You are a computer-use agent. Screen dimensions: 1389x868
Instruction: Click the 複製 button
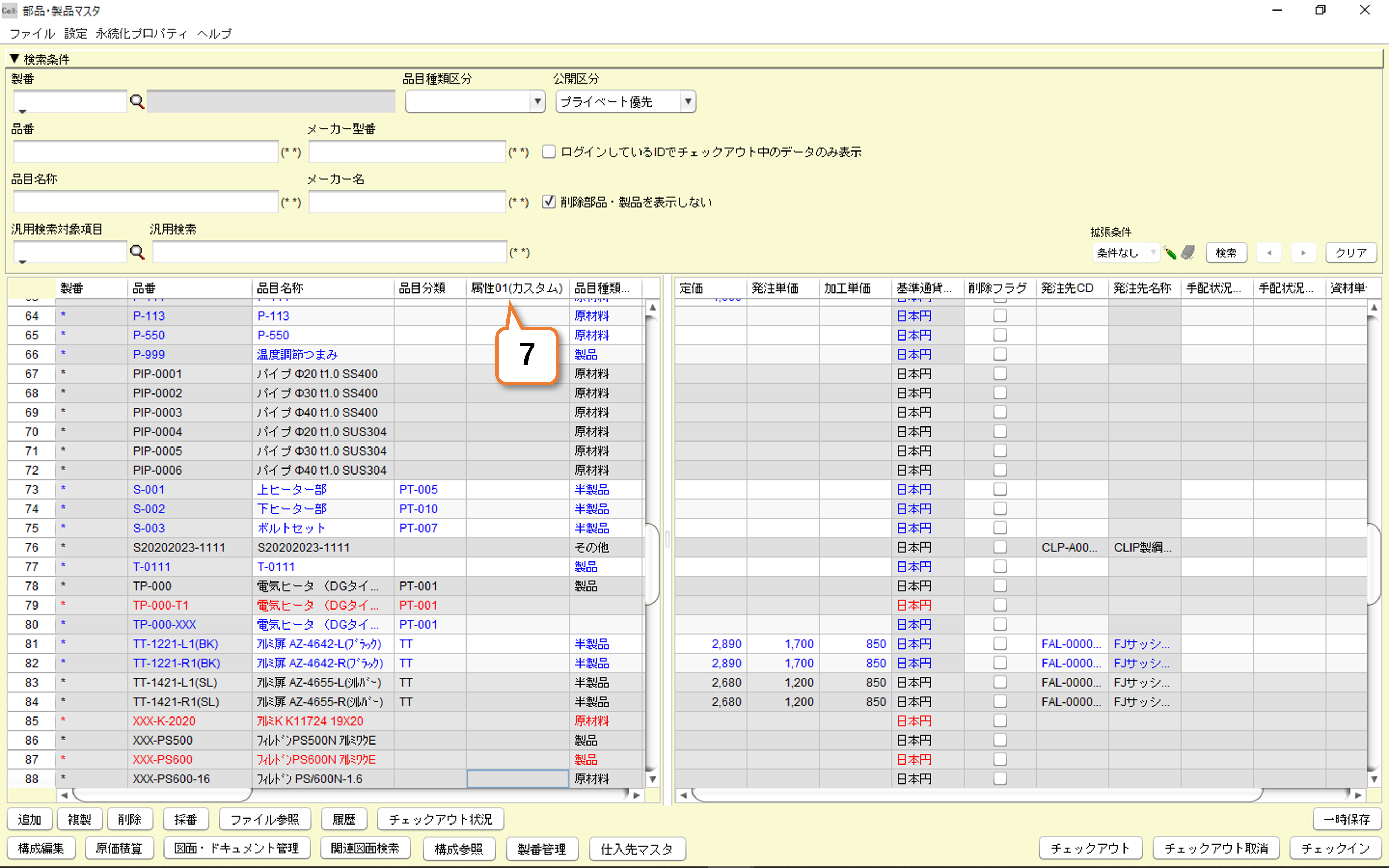pos(79,819)
